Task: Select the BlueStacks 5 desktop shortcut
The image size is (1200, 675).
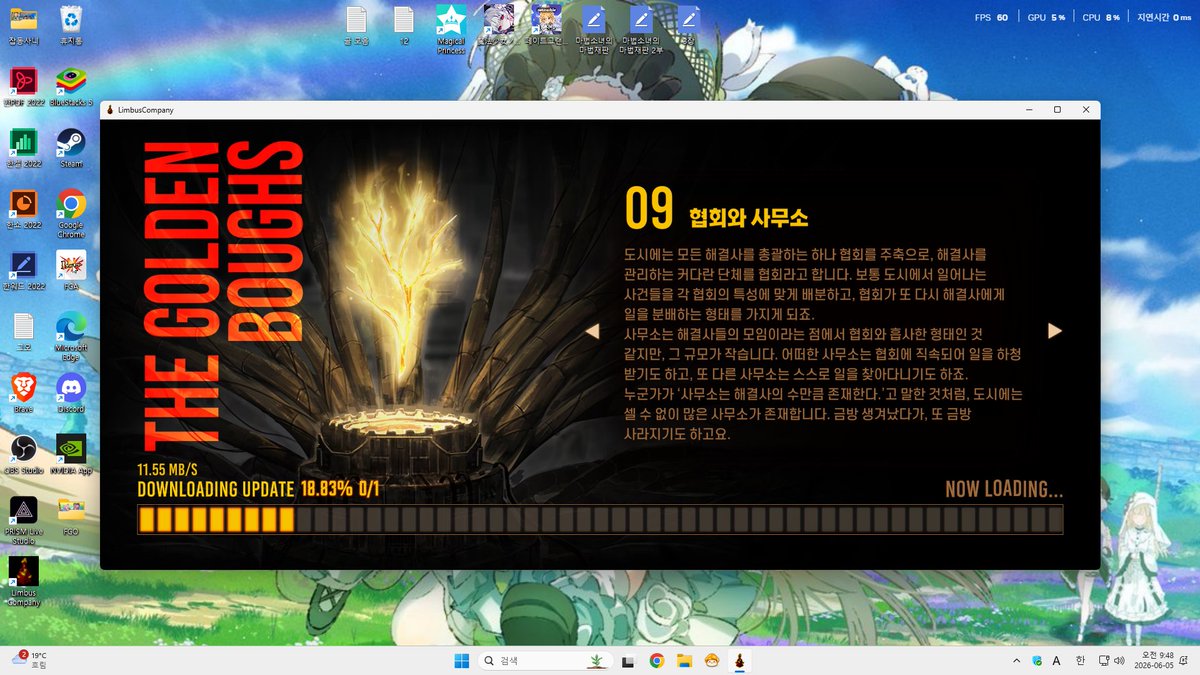Action: pyautogui.click(x=71, y=87)
